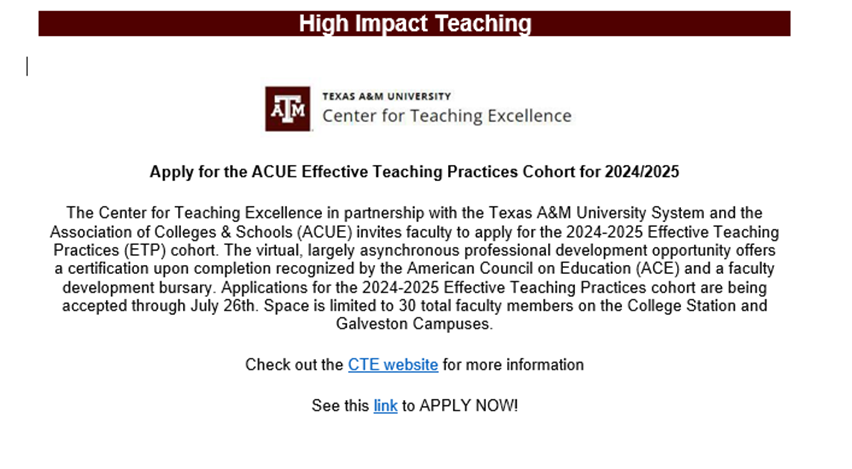The width and height of the screenshot is (852, 469).
Task: Click the words 'See this' before the link
Action: [340, 406]
